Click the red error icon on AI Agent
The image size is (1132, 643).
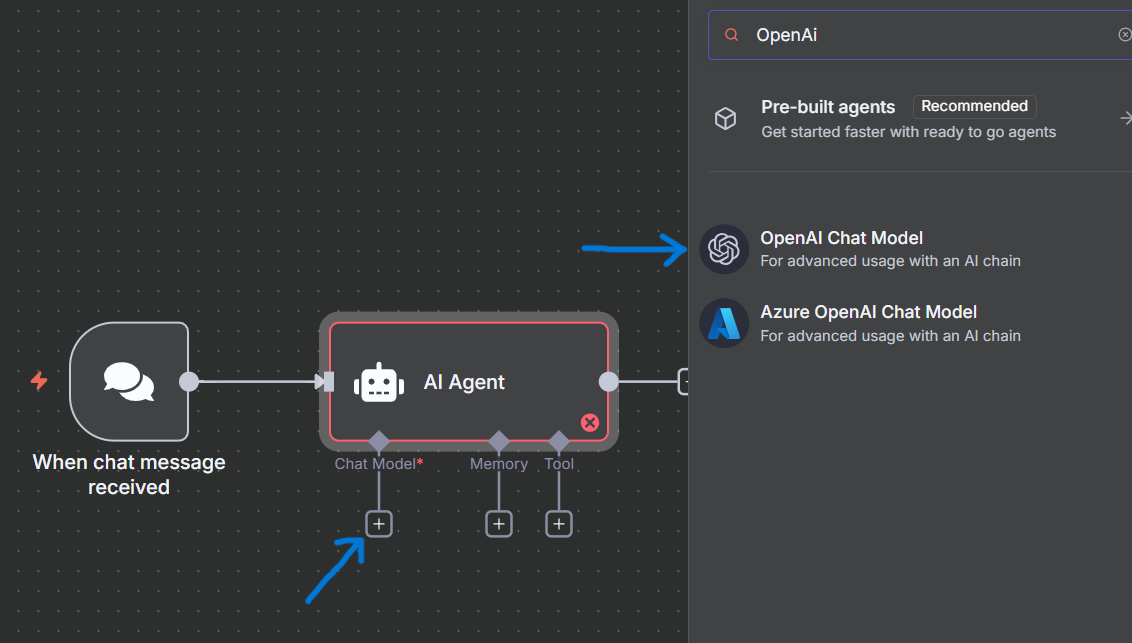coord(590,423)
